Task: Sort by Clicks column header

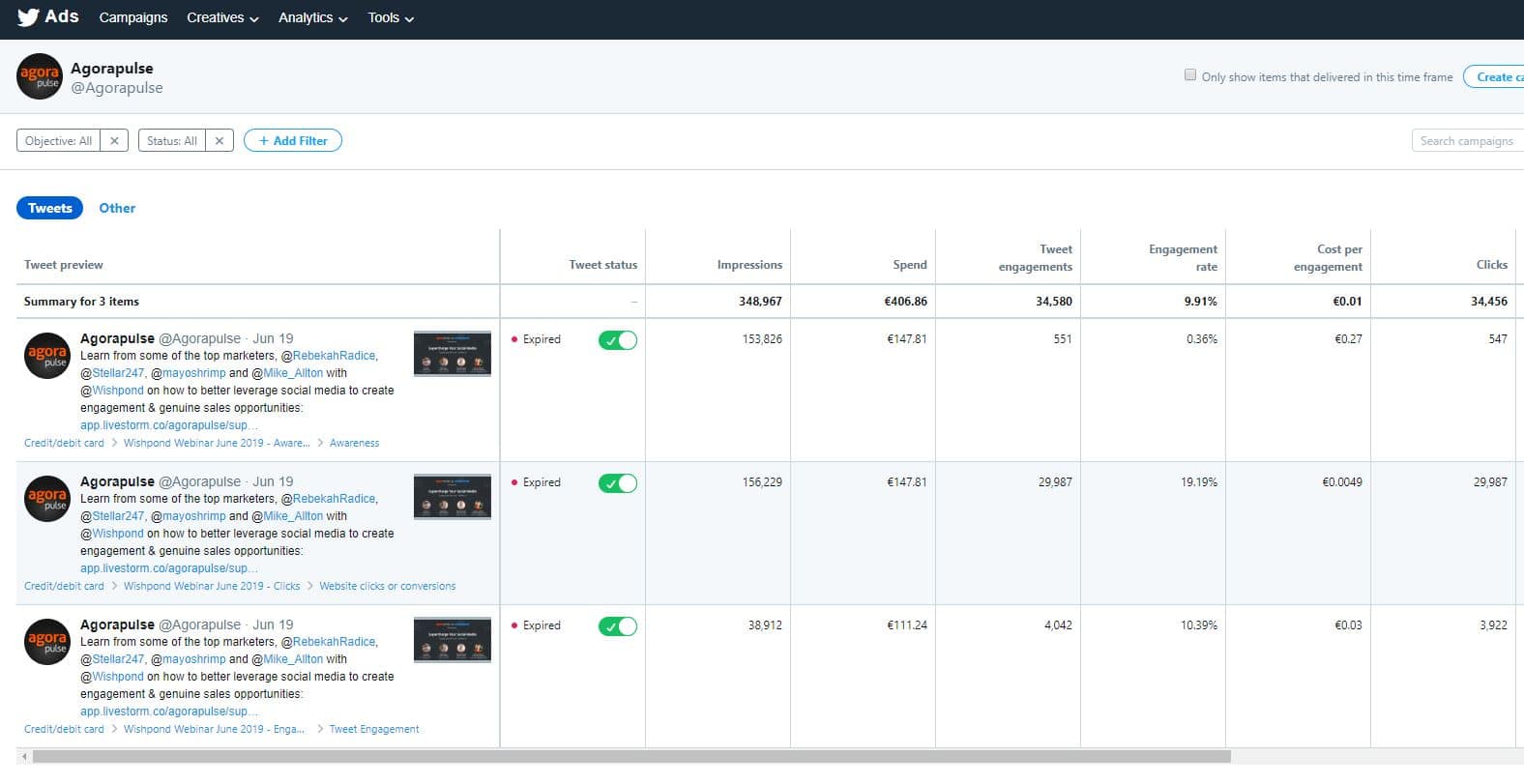Action: (x=1491, y=264)
